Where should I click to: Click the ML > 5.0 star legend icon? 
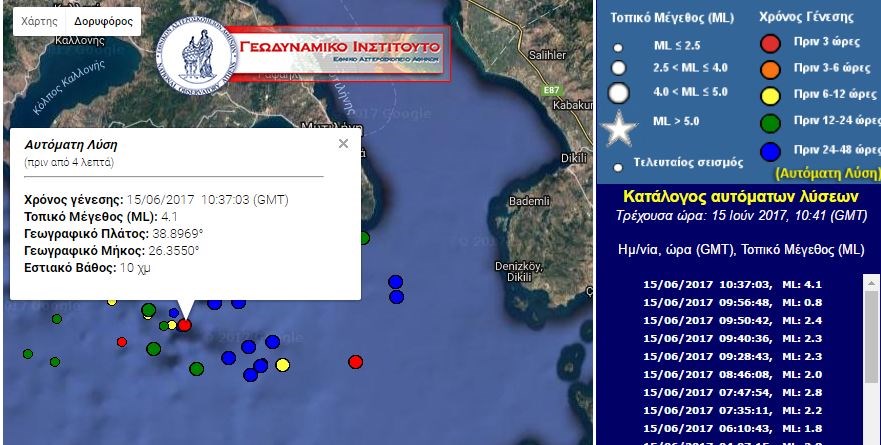pyautogui.click(x=620, y=129)
